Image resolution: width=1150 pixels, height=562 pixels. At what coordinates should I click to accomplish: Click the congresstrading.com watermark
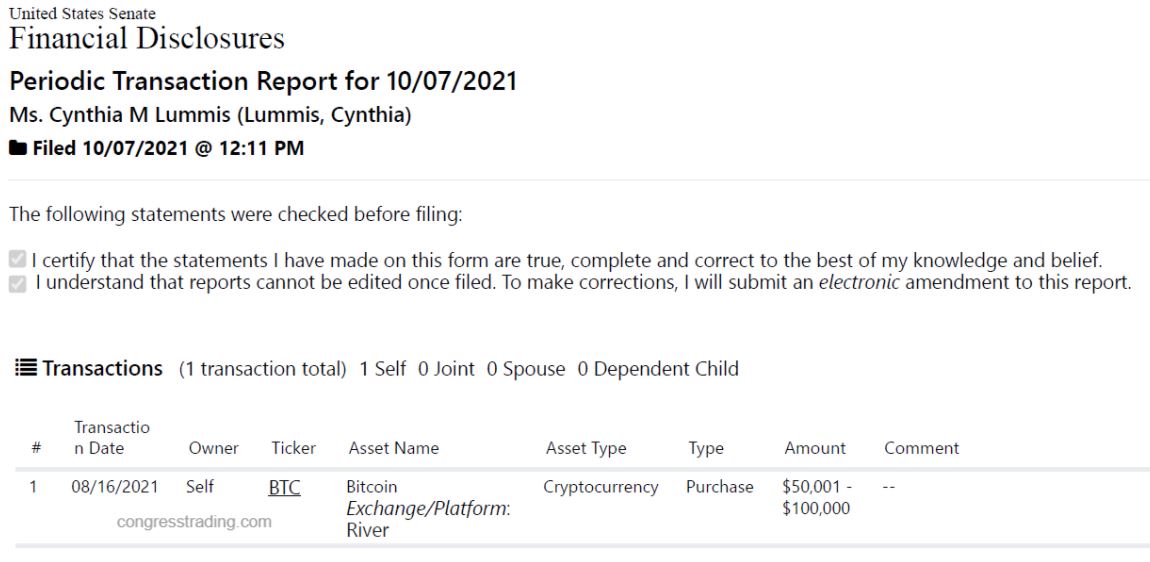pos(194,522)
